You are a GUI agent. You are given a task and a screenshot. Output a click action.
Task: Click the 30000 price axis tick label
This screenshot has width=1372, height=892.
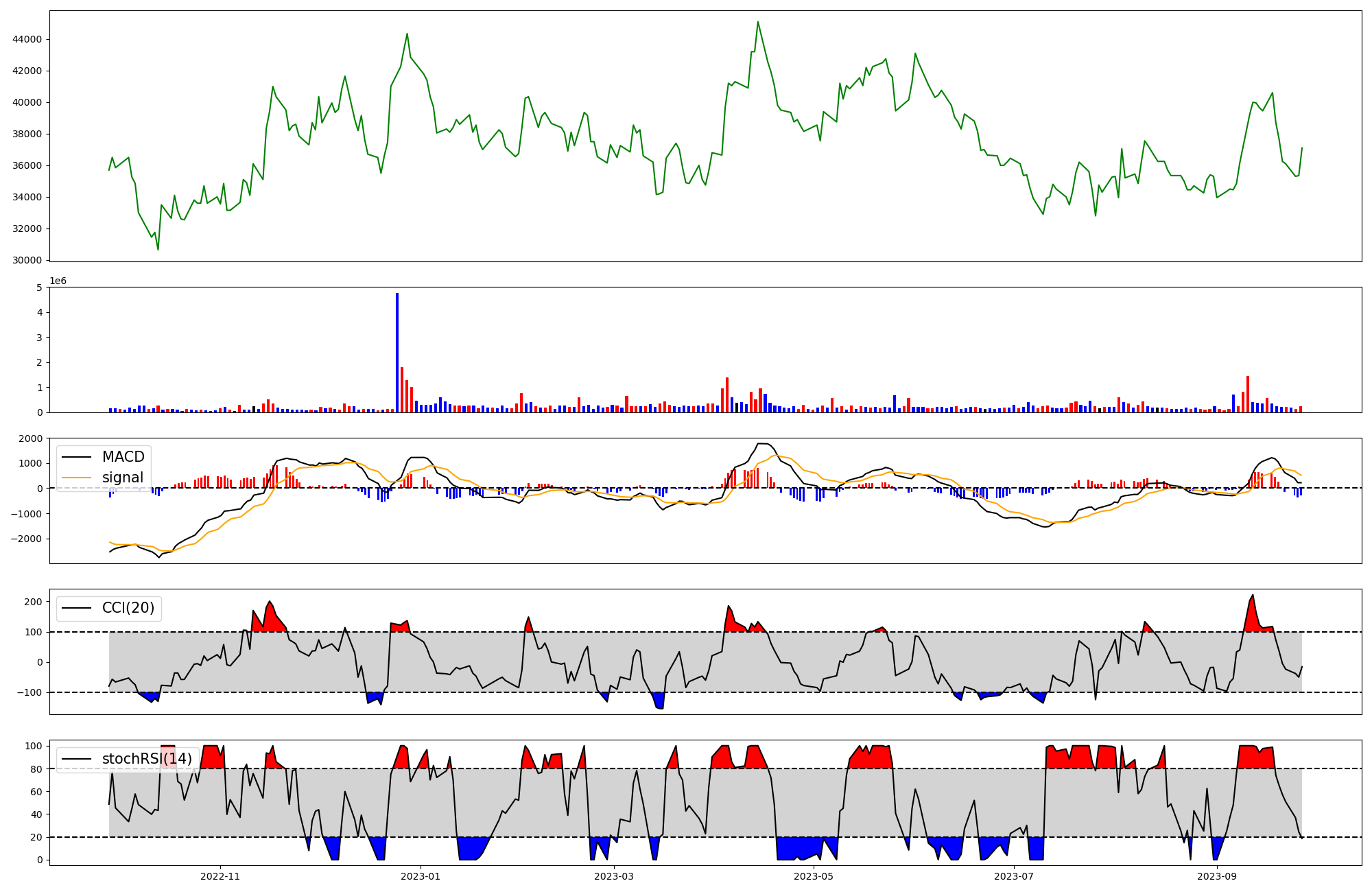(x=27, y=260)
